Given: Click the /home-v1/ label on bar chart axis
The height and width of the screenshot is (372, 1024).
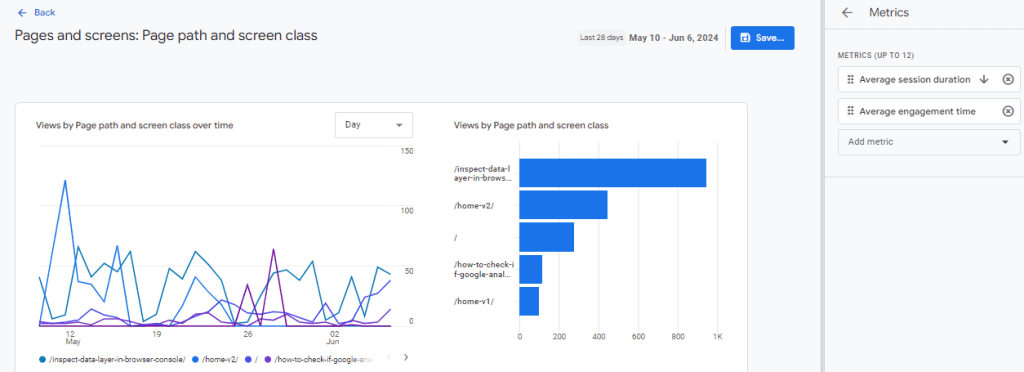Looking at the screenshot, I should (x=474, y=302).
